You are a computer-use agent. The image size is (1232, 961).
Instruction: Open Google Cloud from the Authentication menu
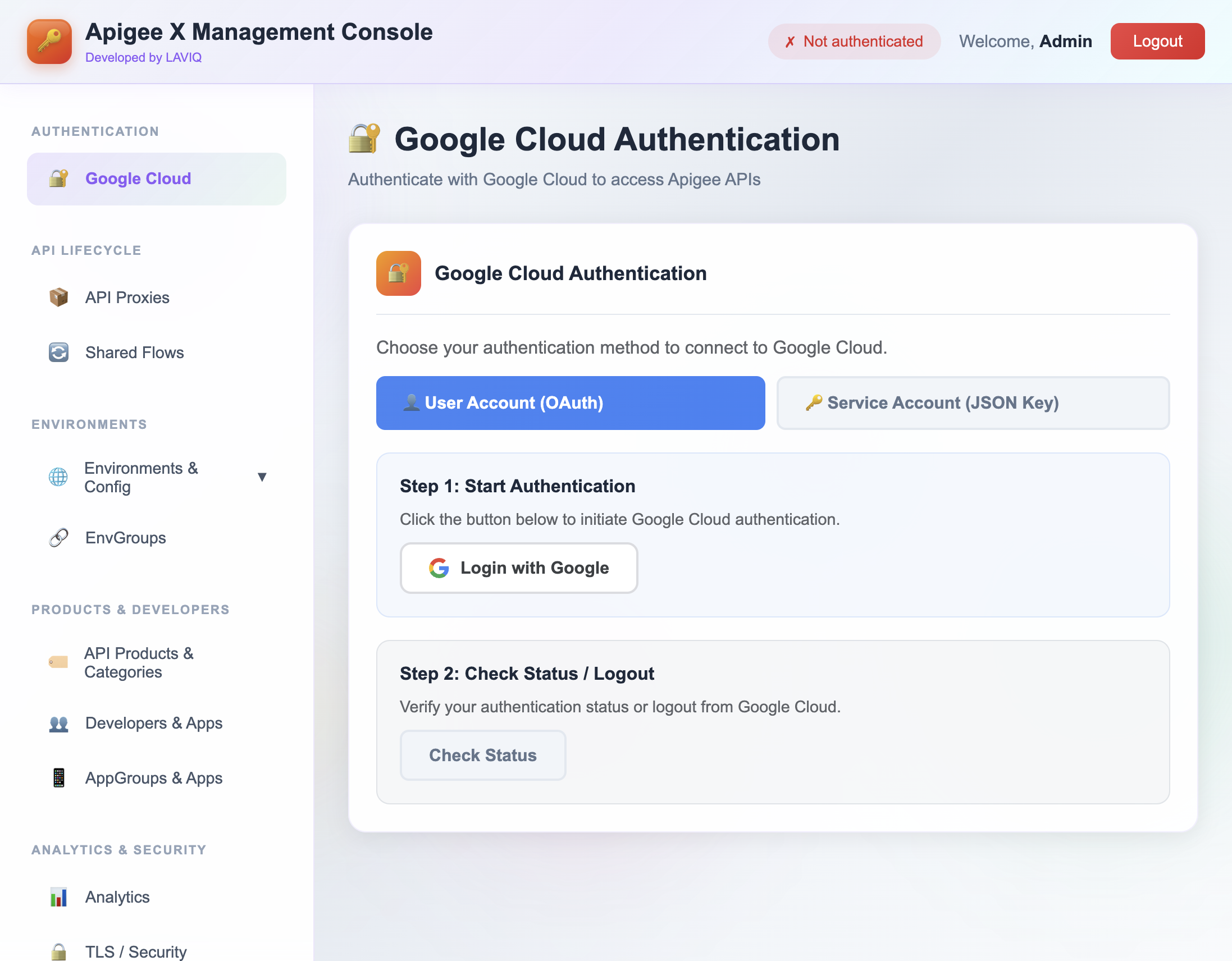pos(138,179)
